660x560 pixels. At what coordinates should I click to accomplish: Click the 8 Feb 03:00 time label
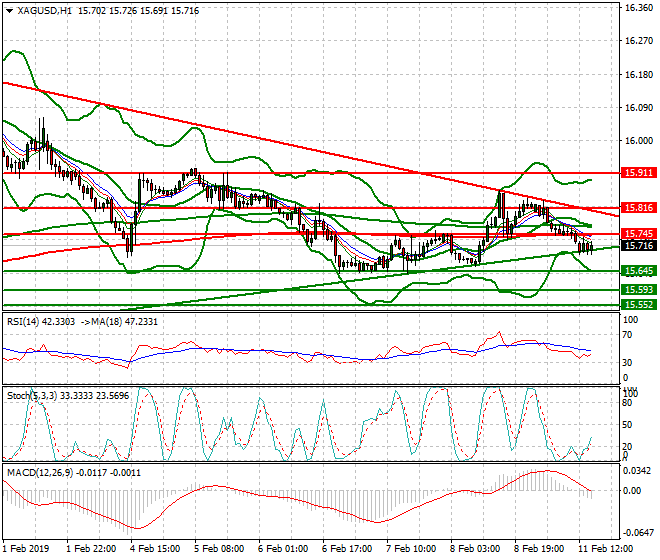(x=475, y=549)
